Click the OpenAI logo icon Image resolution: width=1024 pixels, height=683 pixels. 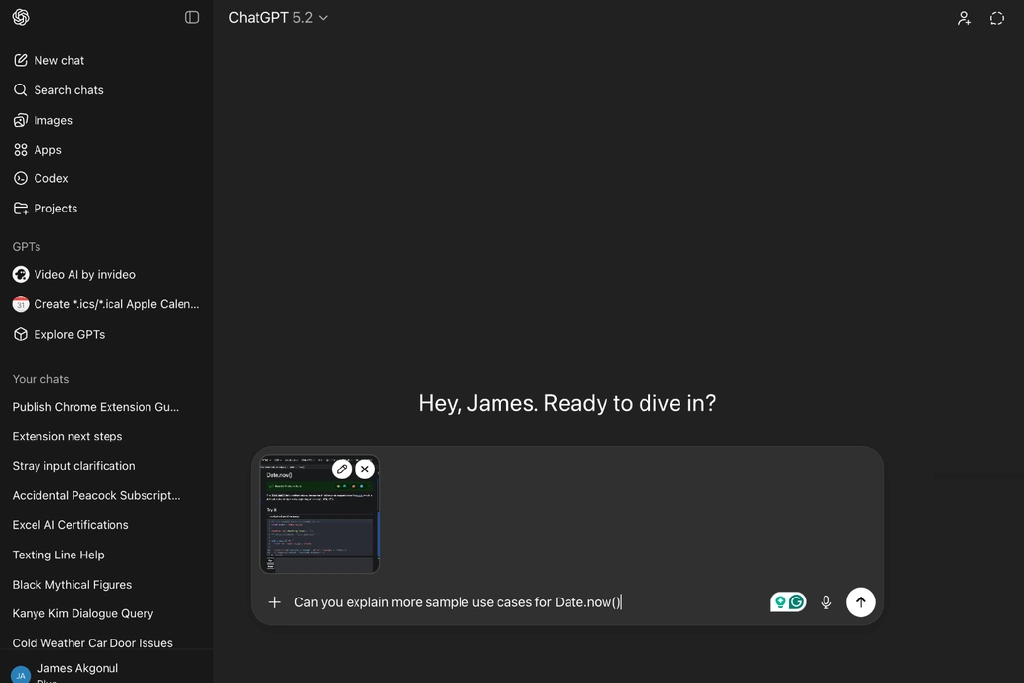21,17
